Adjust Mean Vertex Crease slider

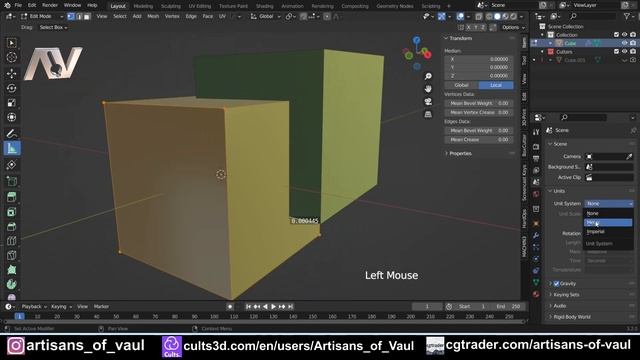click(479, 112)
